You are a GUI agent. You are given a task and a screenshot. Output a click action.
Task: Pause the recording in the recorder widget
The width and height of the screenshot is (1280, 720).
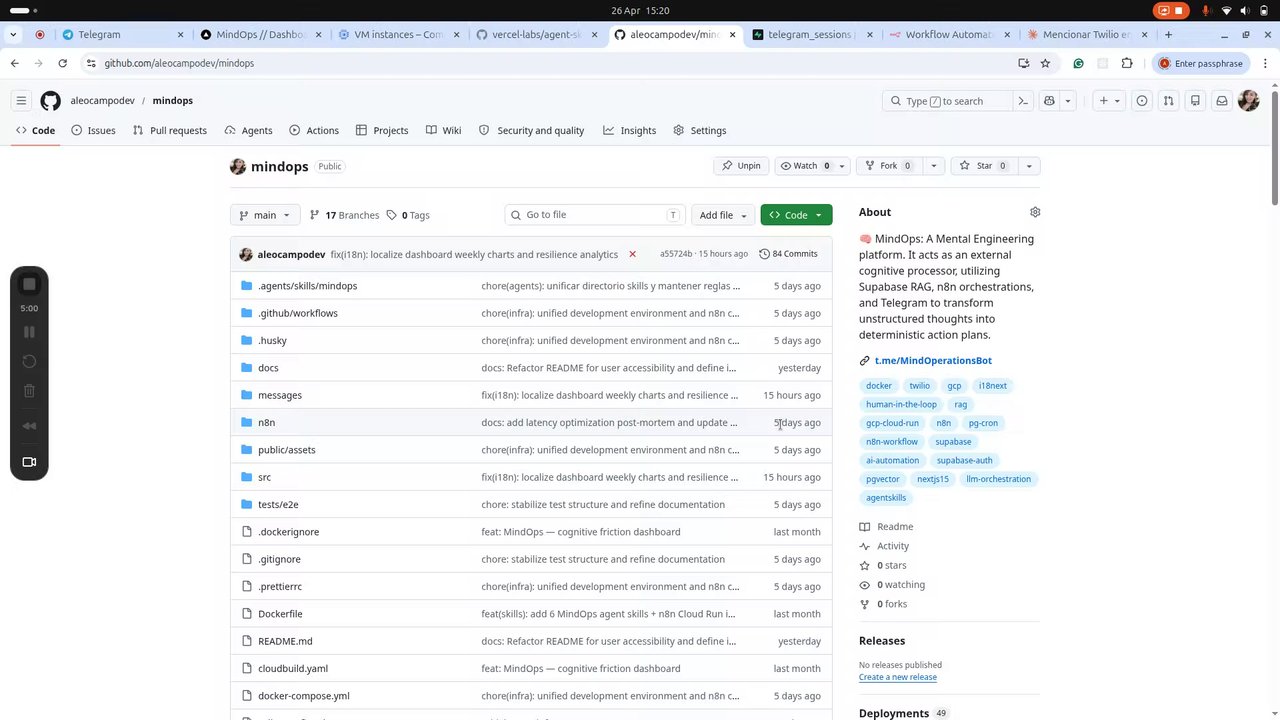29,332
